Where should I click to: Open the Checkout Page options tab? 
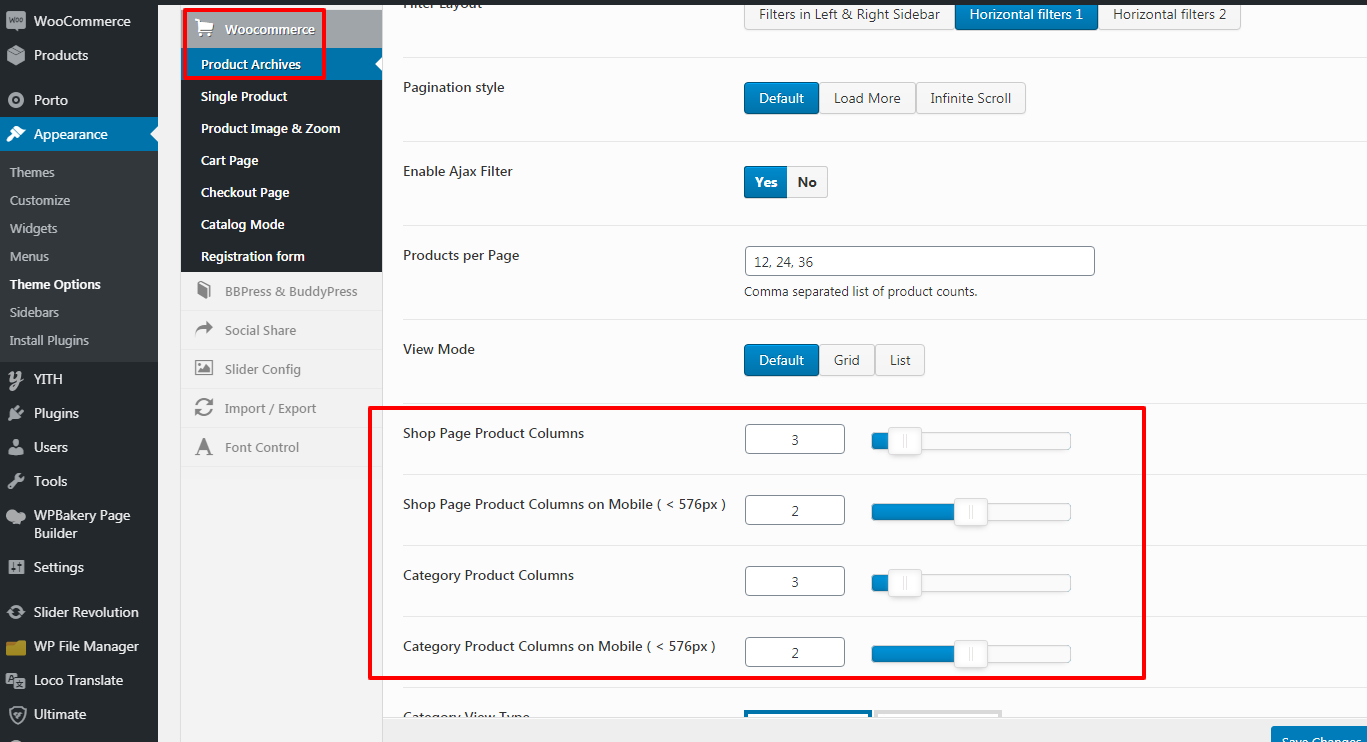(281, 192)
